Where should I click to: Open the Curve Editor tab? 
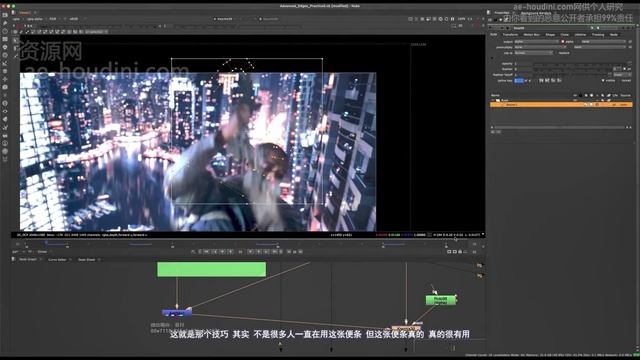point(58,260)
